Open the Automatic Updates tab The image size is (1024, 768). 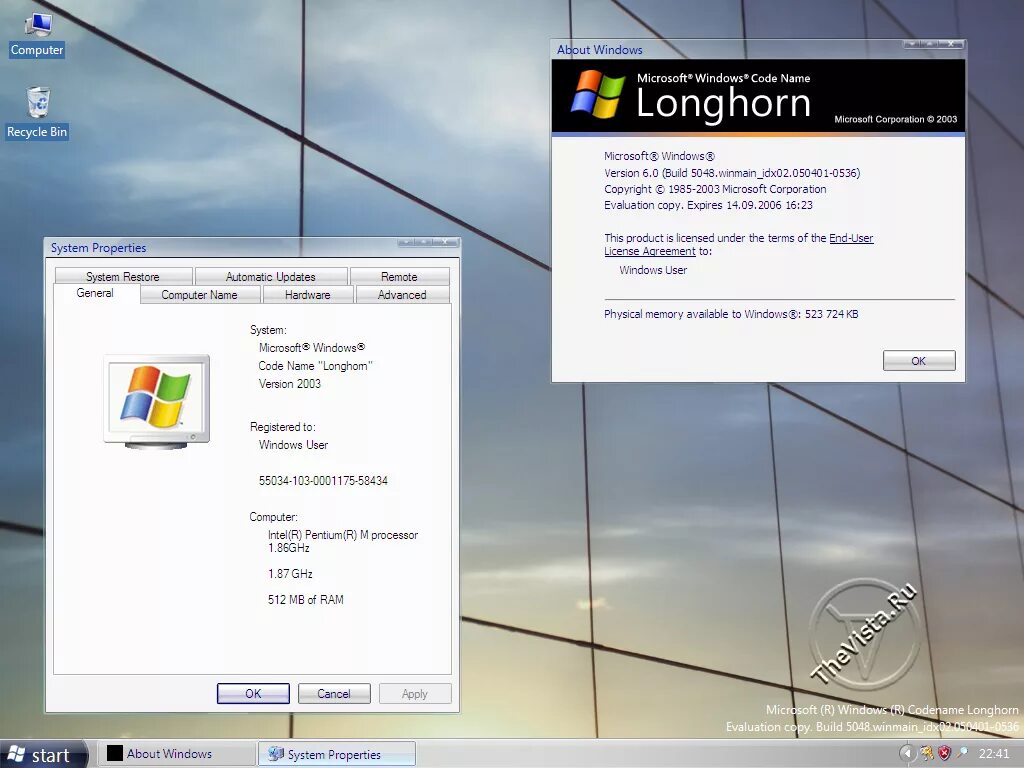[x=271, y=276]
